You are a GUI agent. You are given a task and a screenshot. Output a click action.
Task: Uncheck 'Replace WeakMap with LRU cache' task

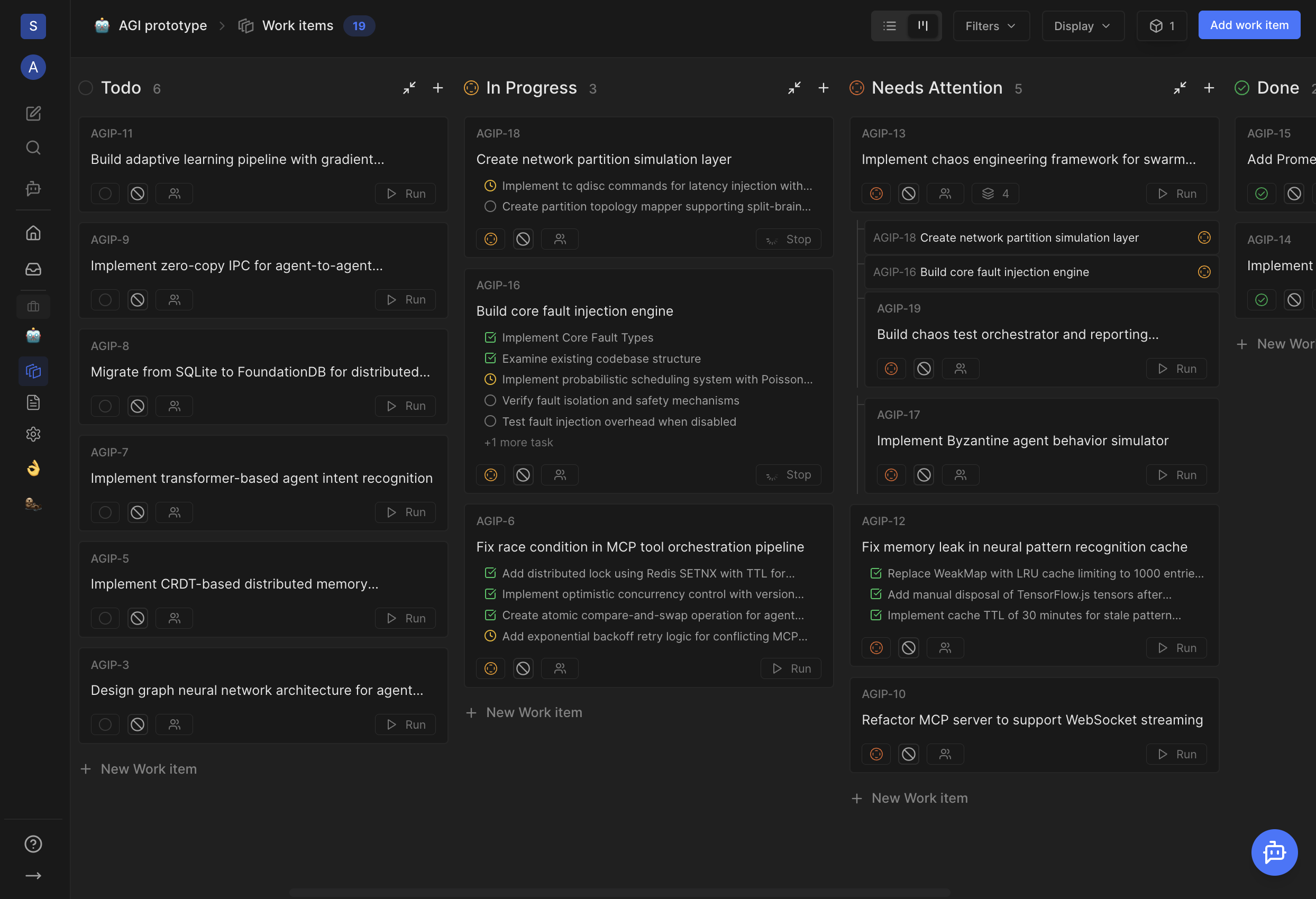click(876, 573)
